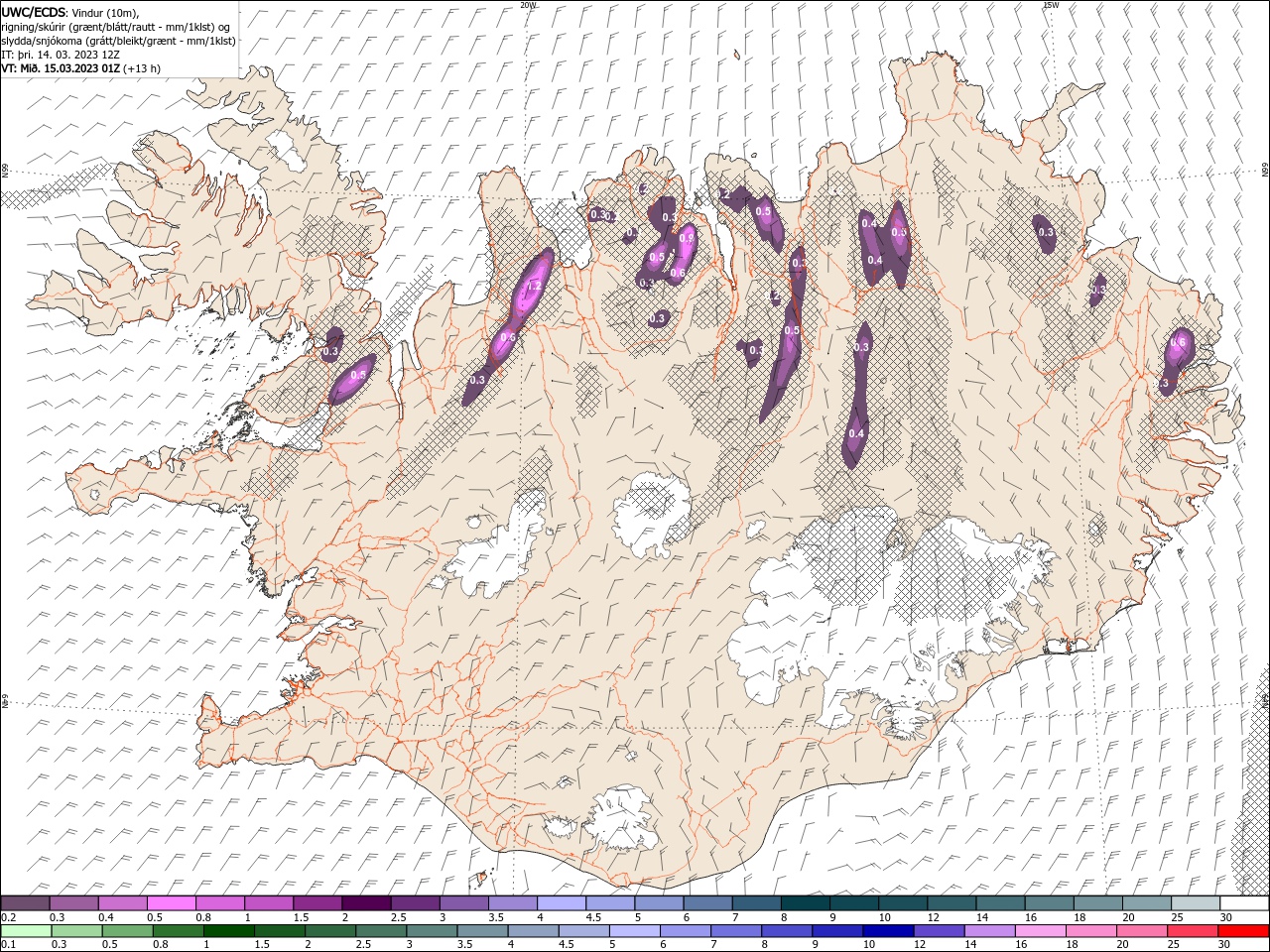Click the '3.5' number label in top legend row
This screenshot has height=952, width=1270.
coord(496,917)
